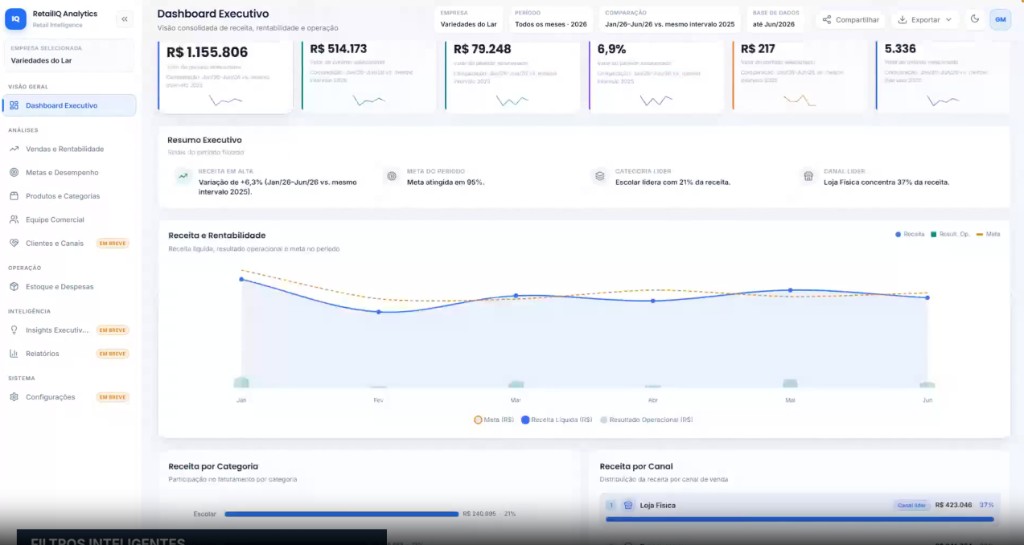Open the GM user avatar menu
Image resolution: width=1024 pixels, height=545 pixels.
[1000, 20]
